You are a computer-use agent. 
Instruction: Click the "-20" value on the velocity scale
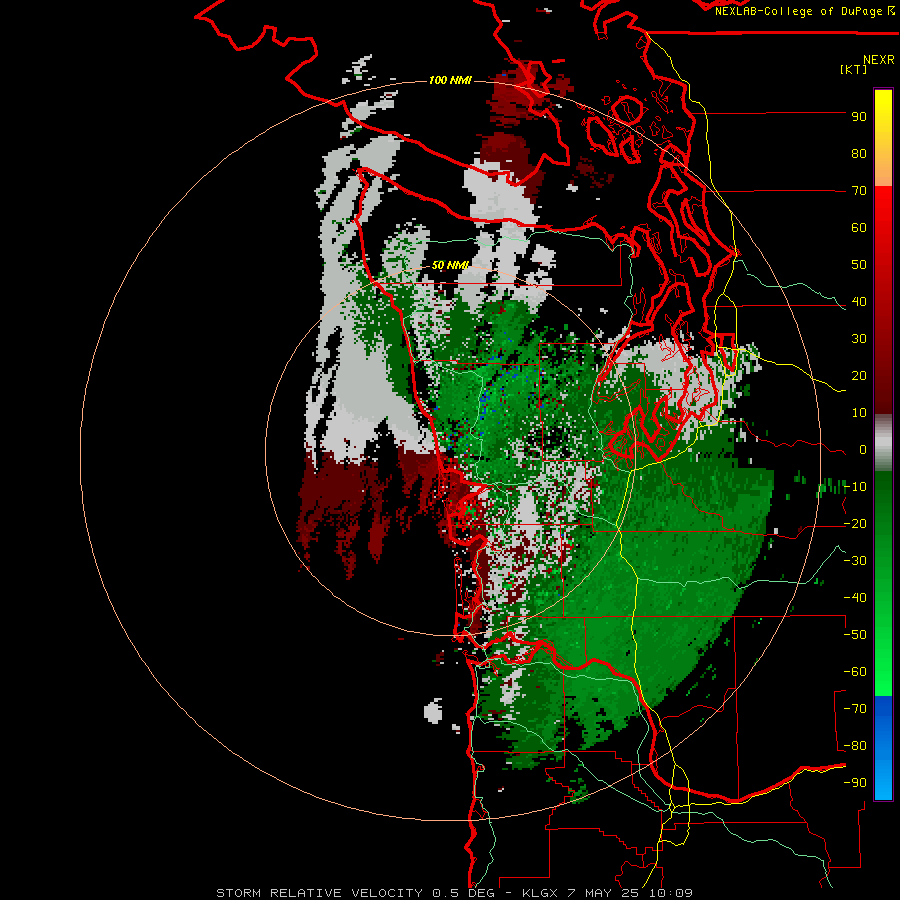click(x=855, y=524)
